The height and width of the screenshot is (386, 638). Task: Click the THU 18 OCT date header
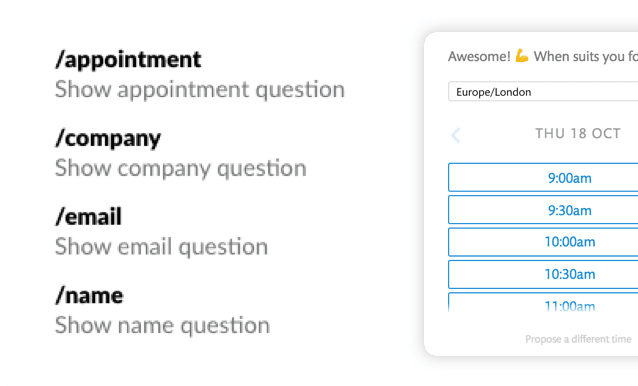point(578,133)
